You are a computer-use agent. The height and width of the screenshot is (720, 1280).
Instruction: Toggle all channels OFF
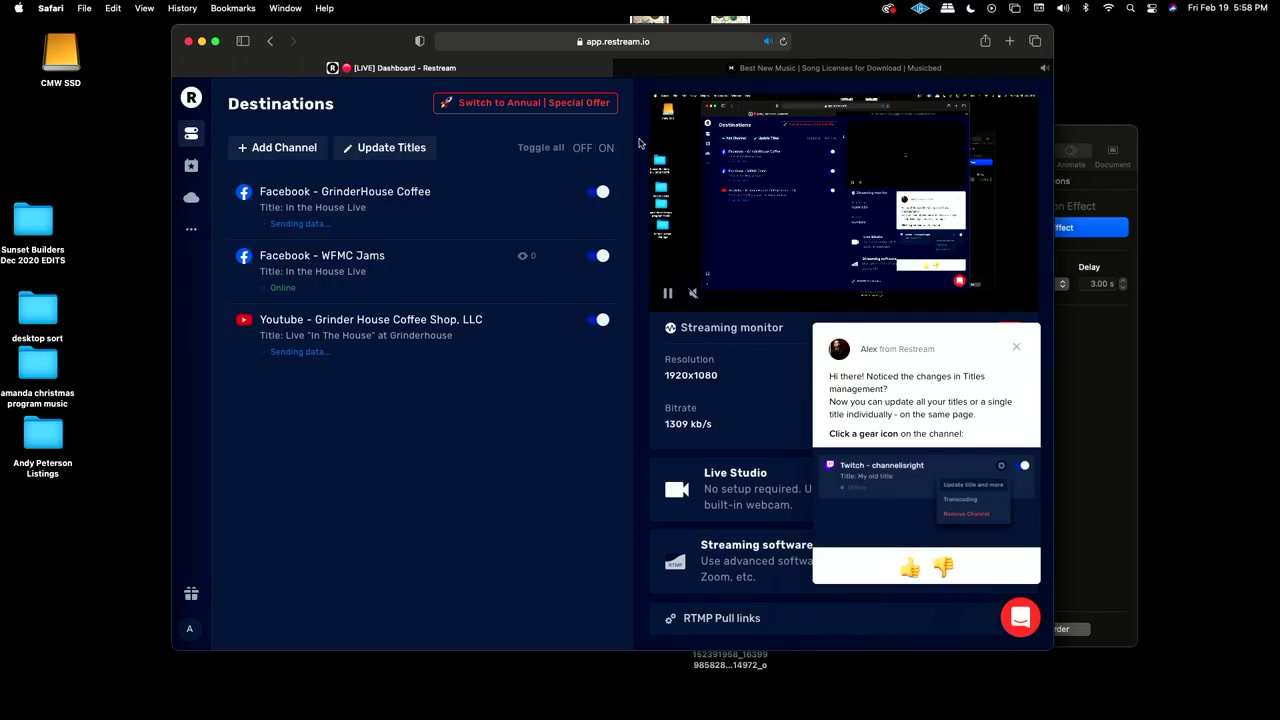point(582,148)
